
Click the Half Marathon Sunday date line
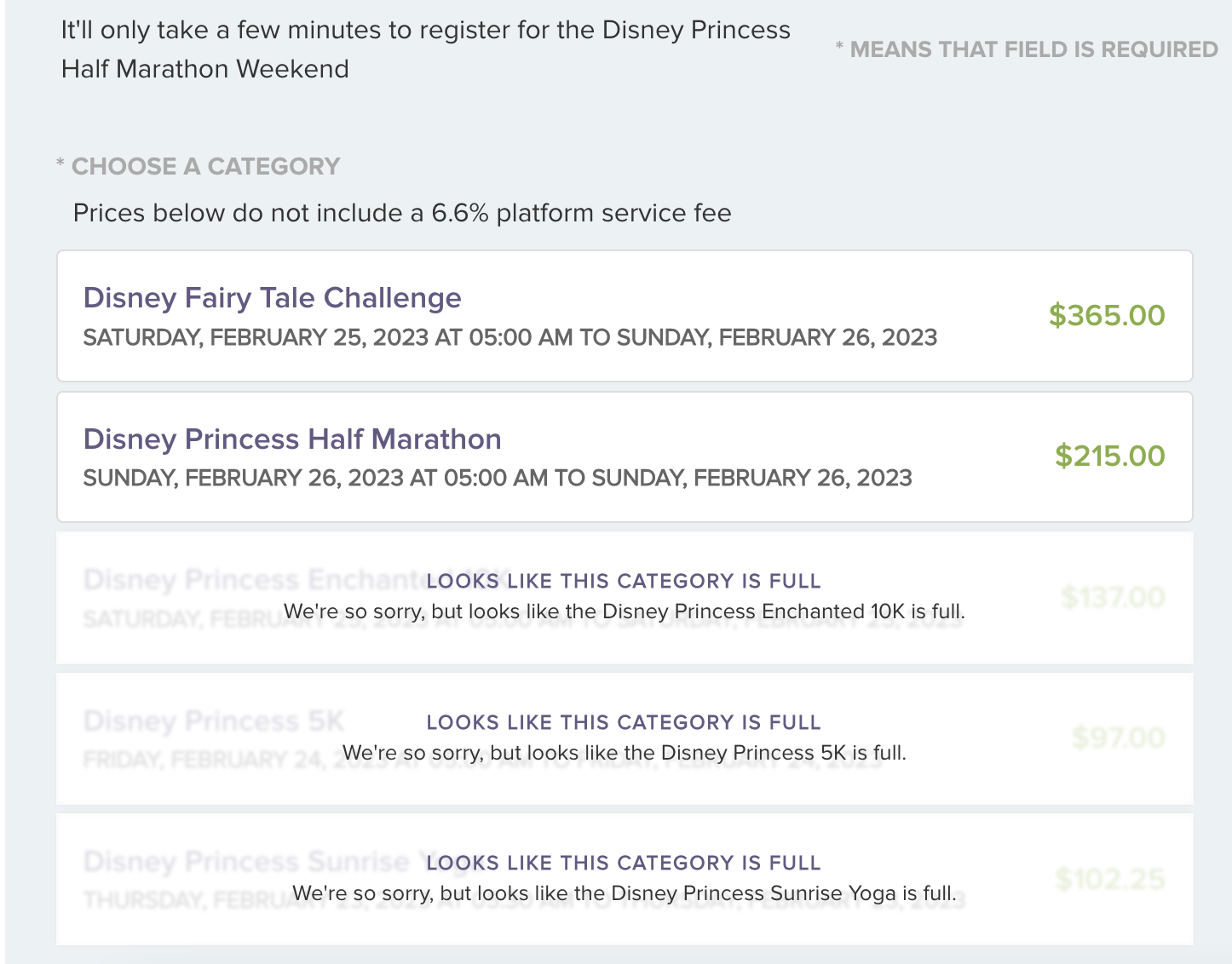click(x=497, y=479)
